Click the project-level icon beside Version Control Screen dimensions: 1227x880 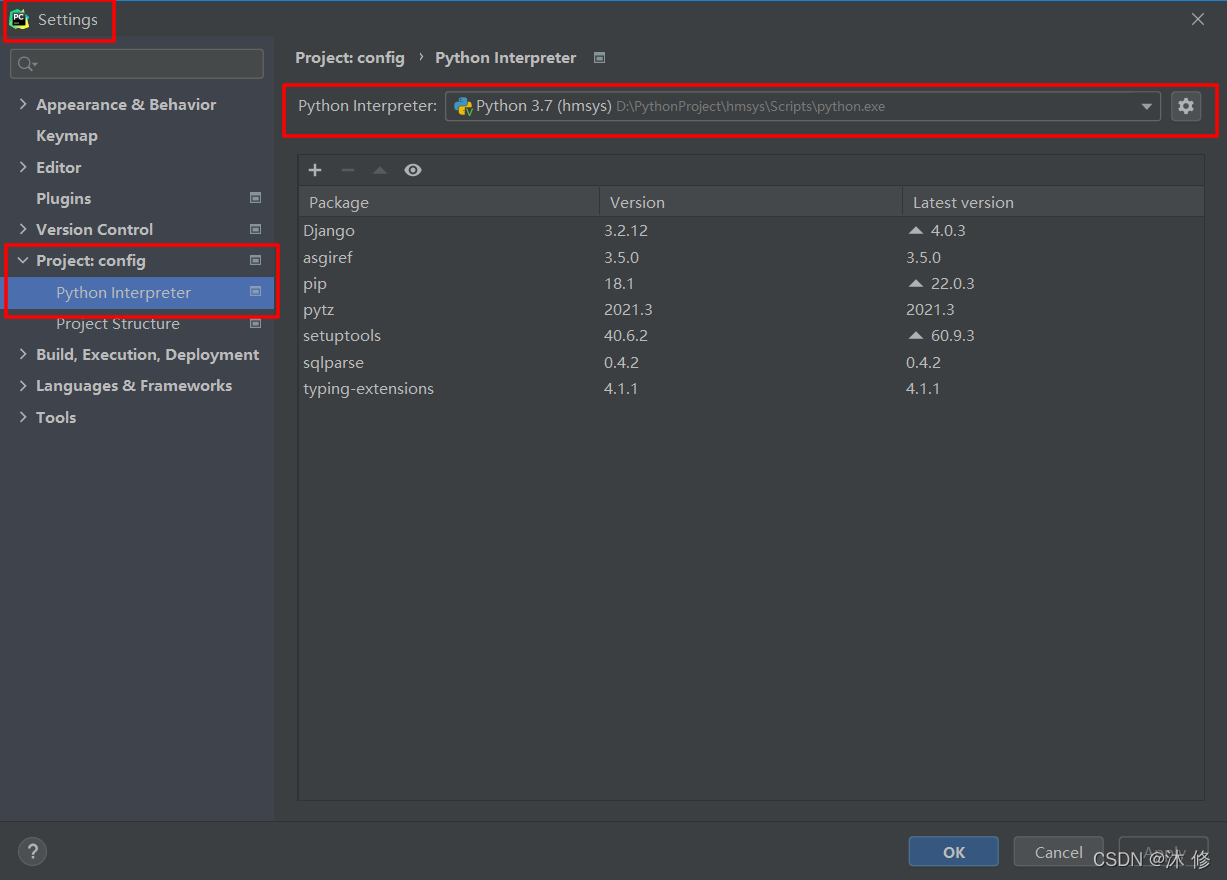pos(255,229)
